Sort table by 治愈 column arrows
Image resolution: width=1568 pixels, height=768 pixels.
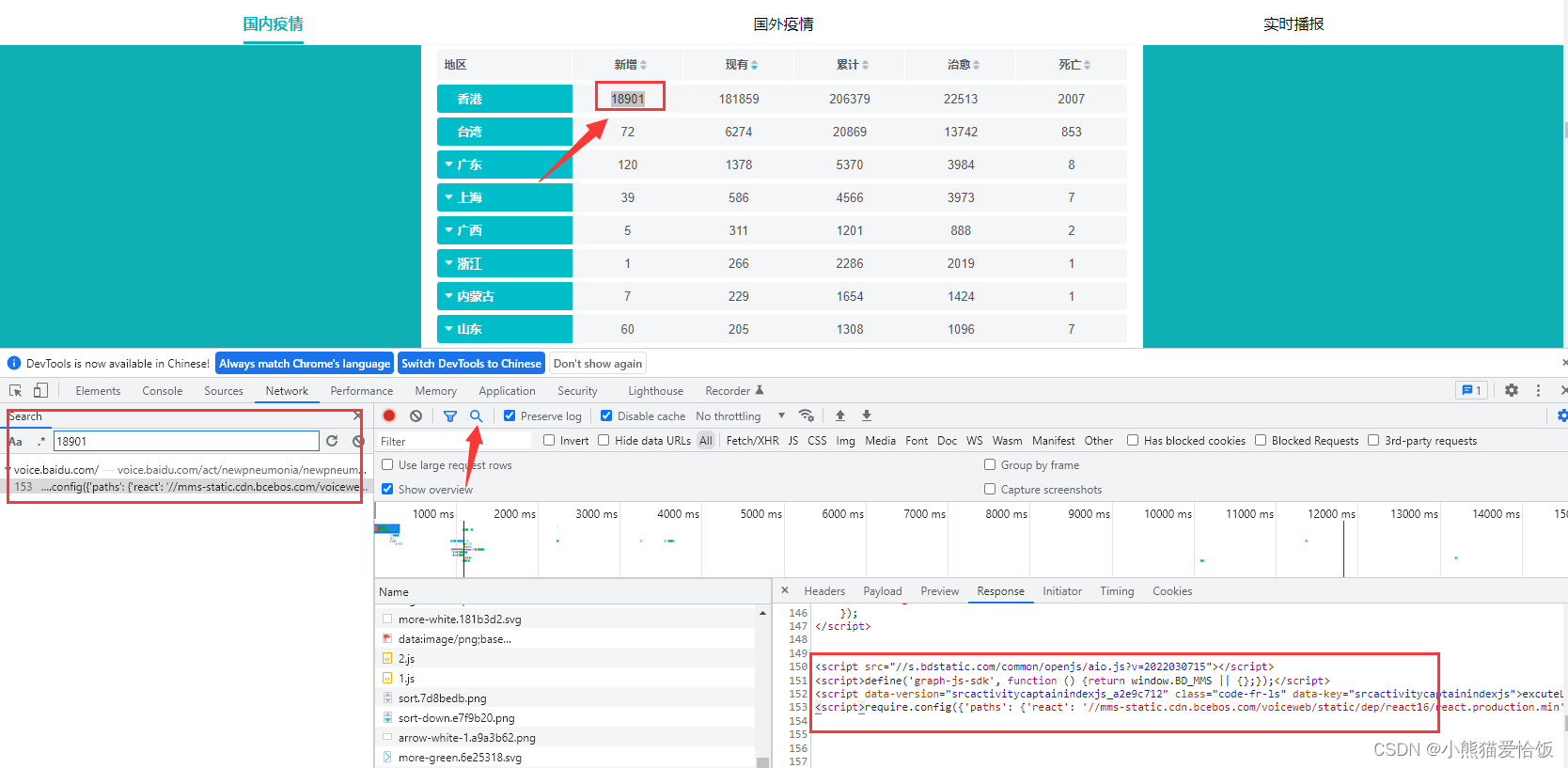(976, 65)
